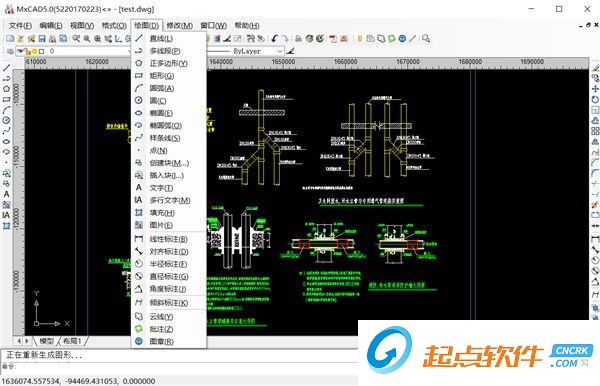The width and height of the screenshot is (600, 386).
Task: Click the brush icon right of ByLayer dropdown
Action: [290, 51]
